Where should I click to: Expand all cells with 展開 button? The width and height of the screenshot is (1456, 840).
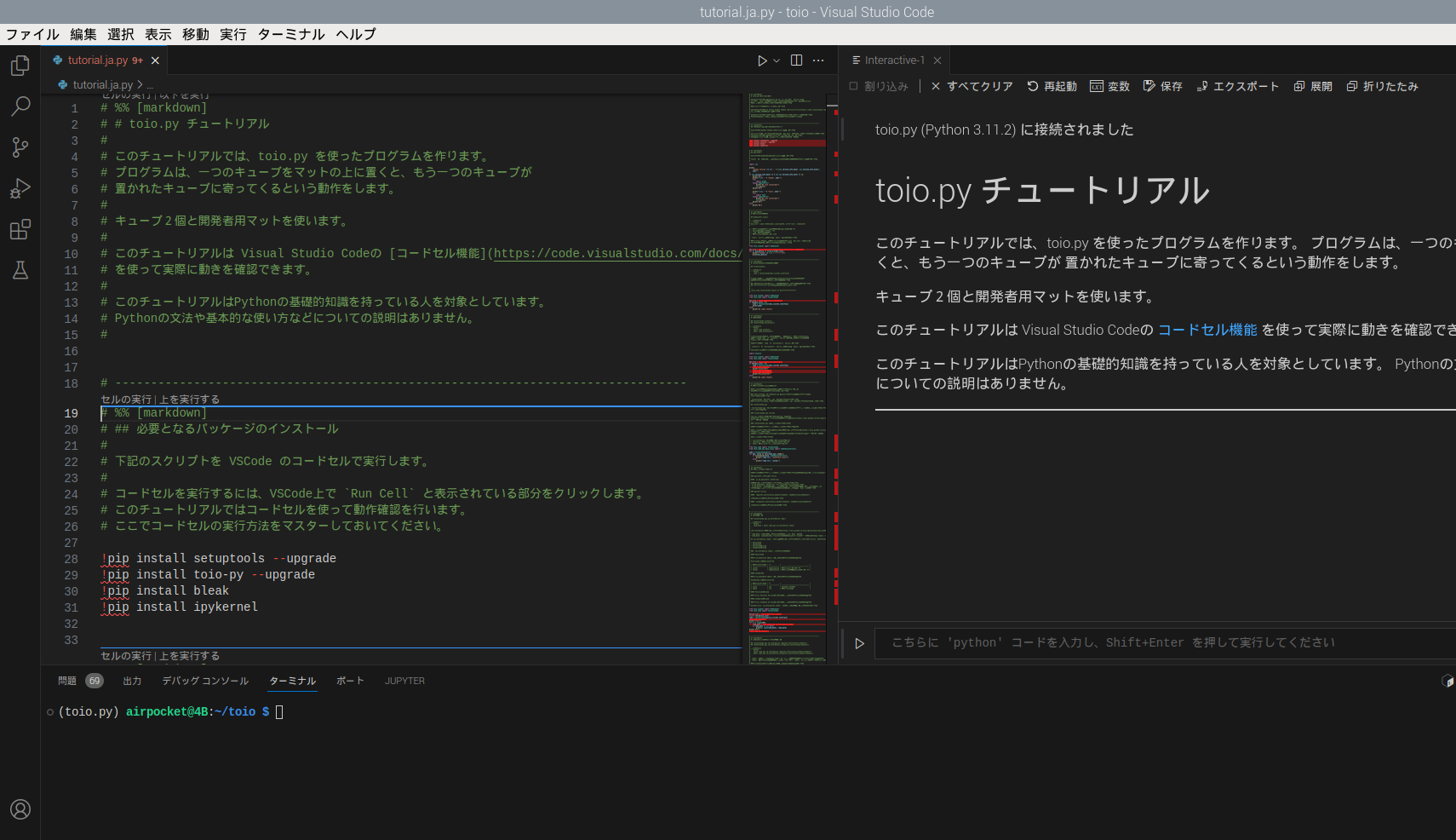click(x=1313, y=86)
